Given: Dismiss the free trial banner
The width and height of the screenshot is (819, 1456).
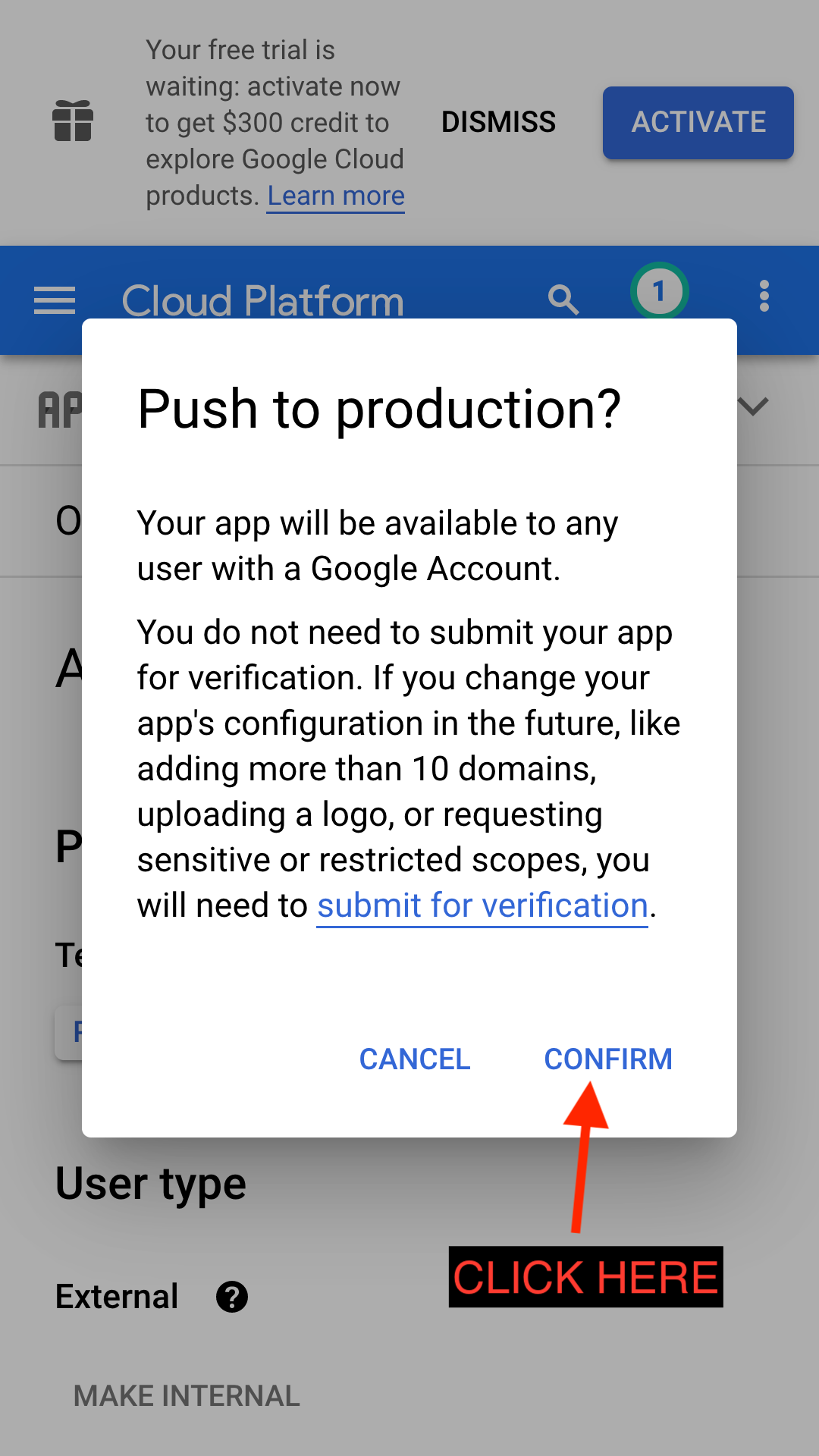Looking at the screenshot, I should point(498,122).
